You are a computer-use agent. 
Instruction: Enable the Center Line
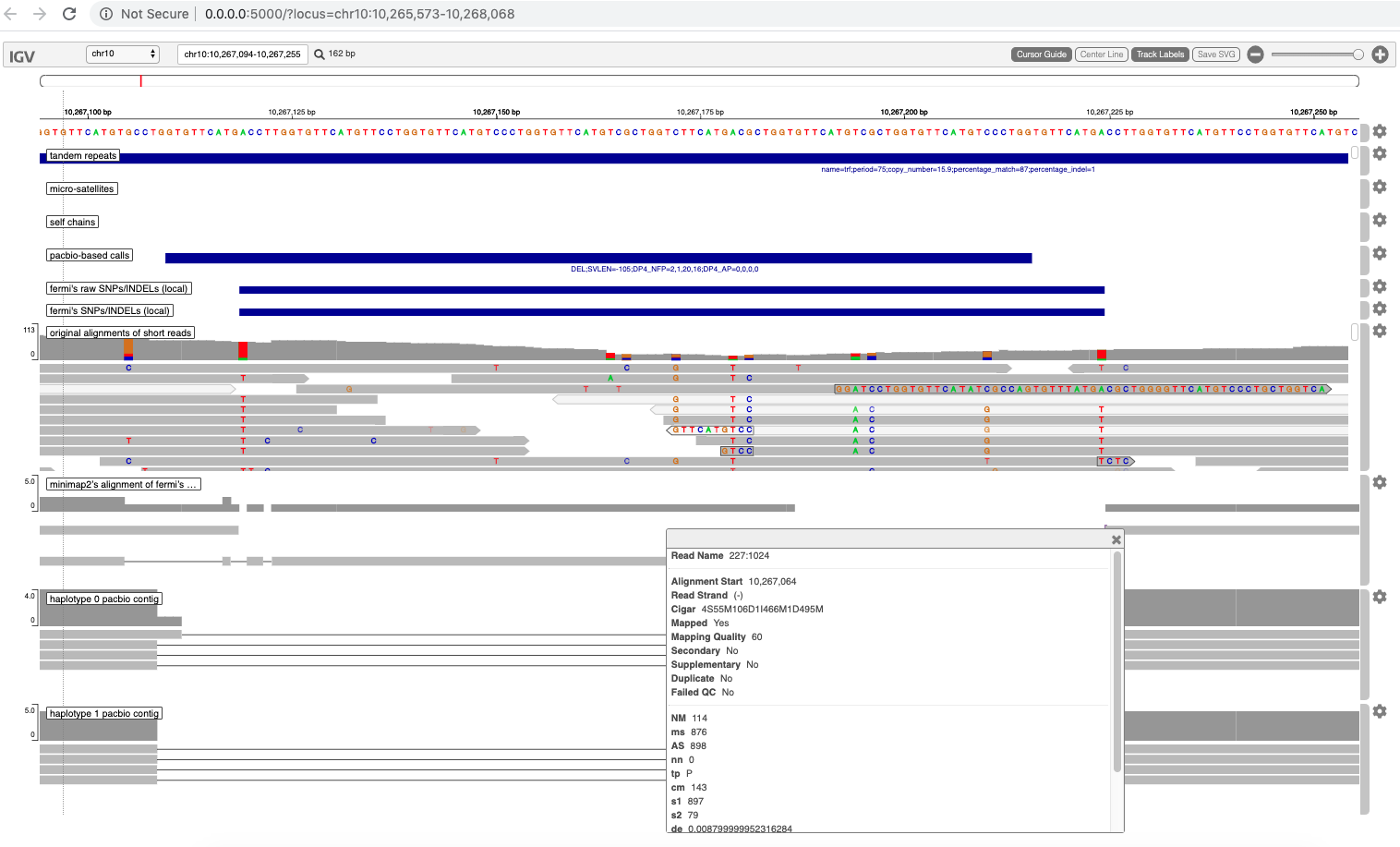coord(1101,54)
